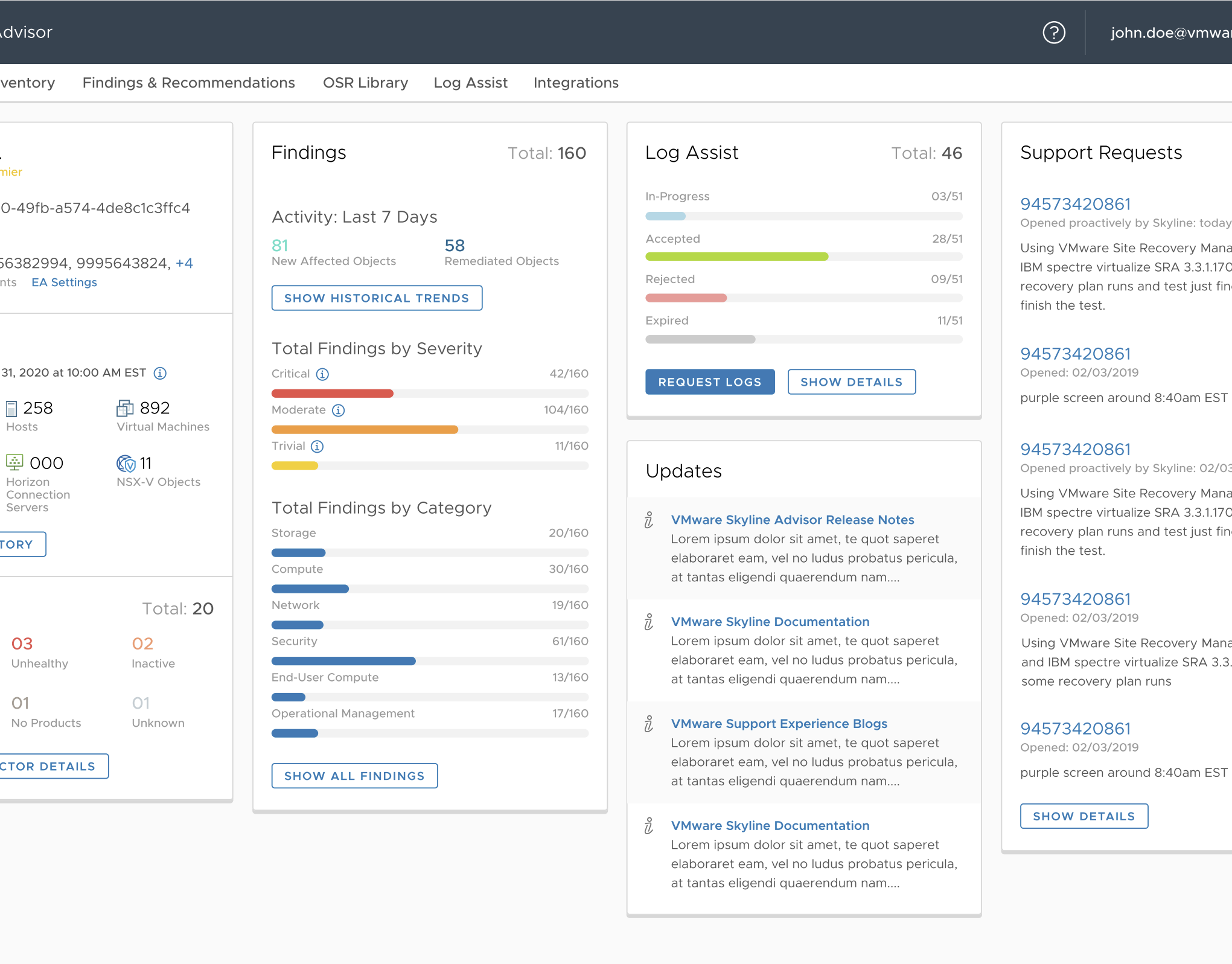Viewport: 1232px width, 964px height.
Task: Click info icon beside Support Experience Blogs
Action: click(649, 724)
